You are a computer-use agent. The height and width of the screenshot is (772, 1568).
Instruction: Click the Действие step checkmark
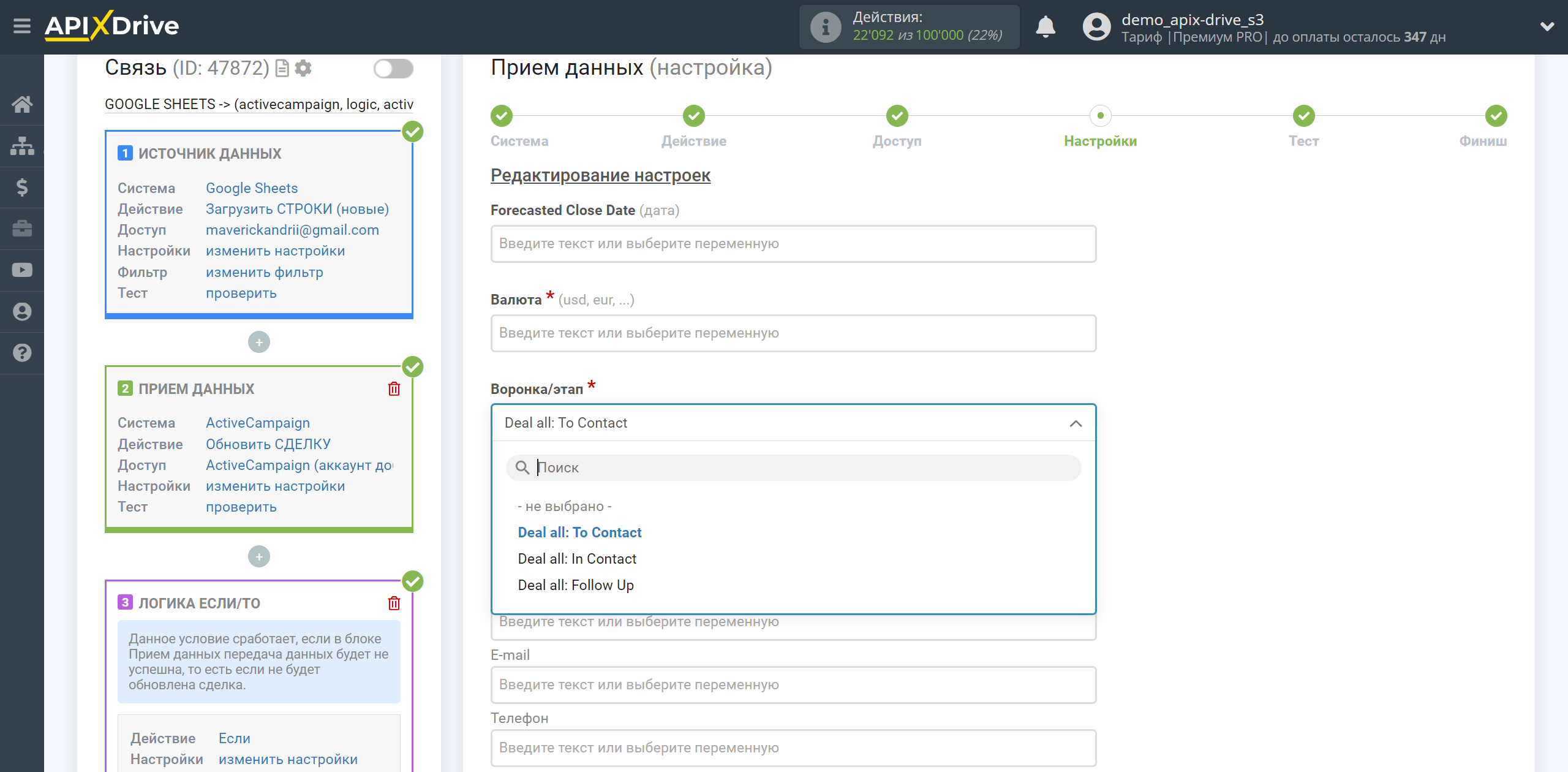pos(694,115)
